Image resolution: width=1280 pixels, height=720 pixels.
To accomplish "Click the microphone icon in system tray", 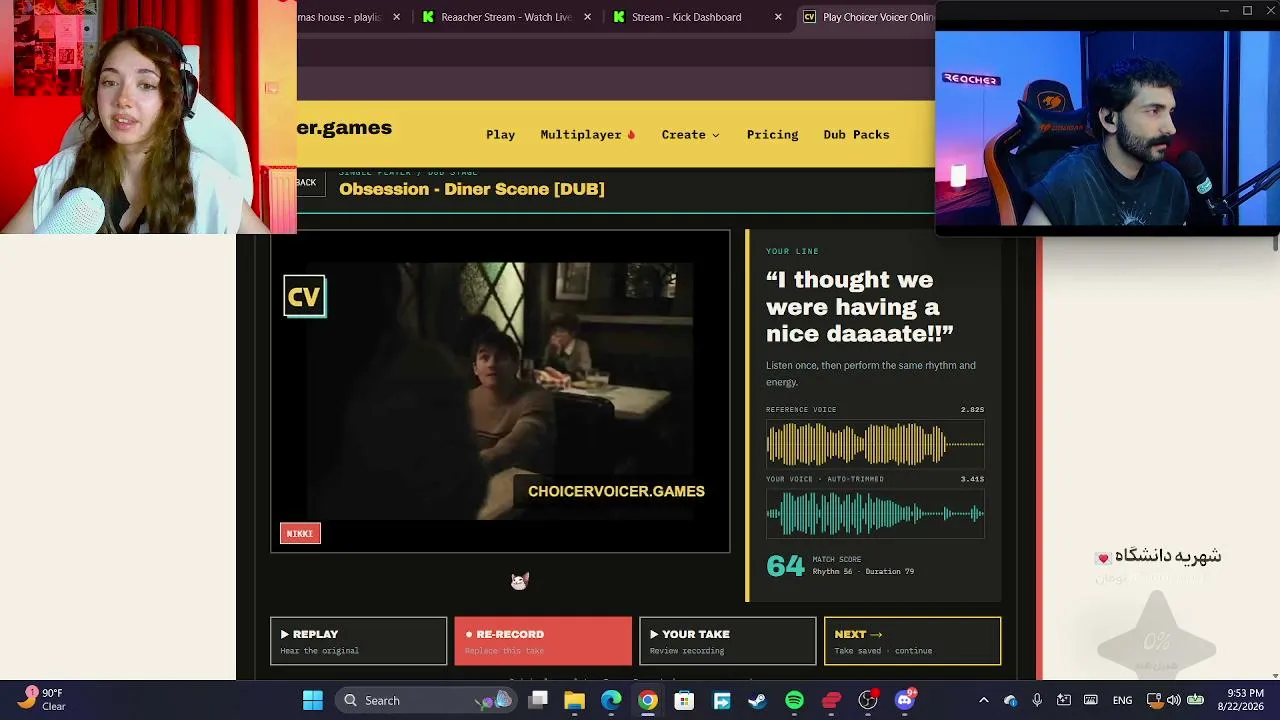I will (1037, 701).
